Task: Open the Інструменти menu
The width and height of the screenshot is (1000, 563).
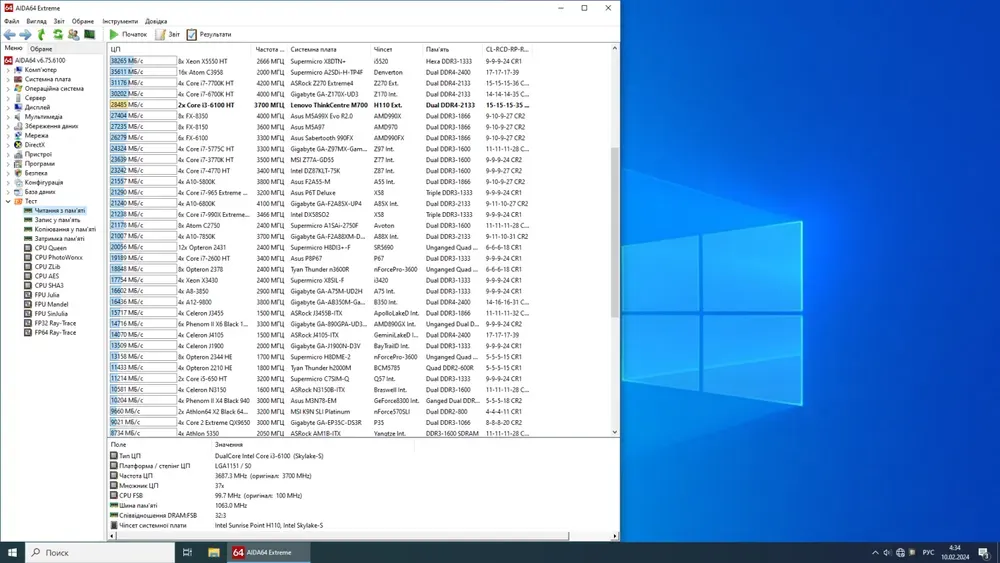Action: [x=120, y=21]
